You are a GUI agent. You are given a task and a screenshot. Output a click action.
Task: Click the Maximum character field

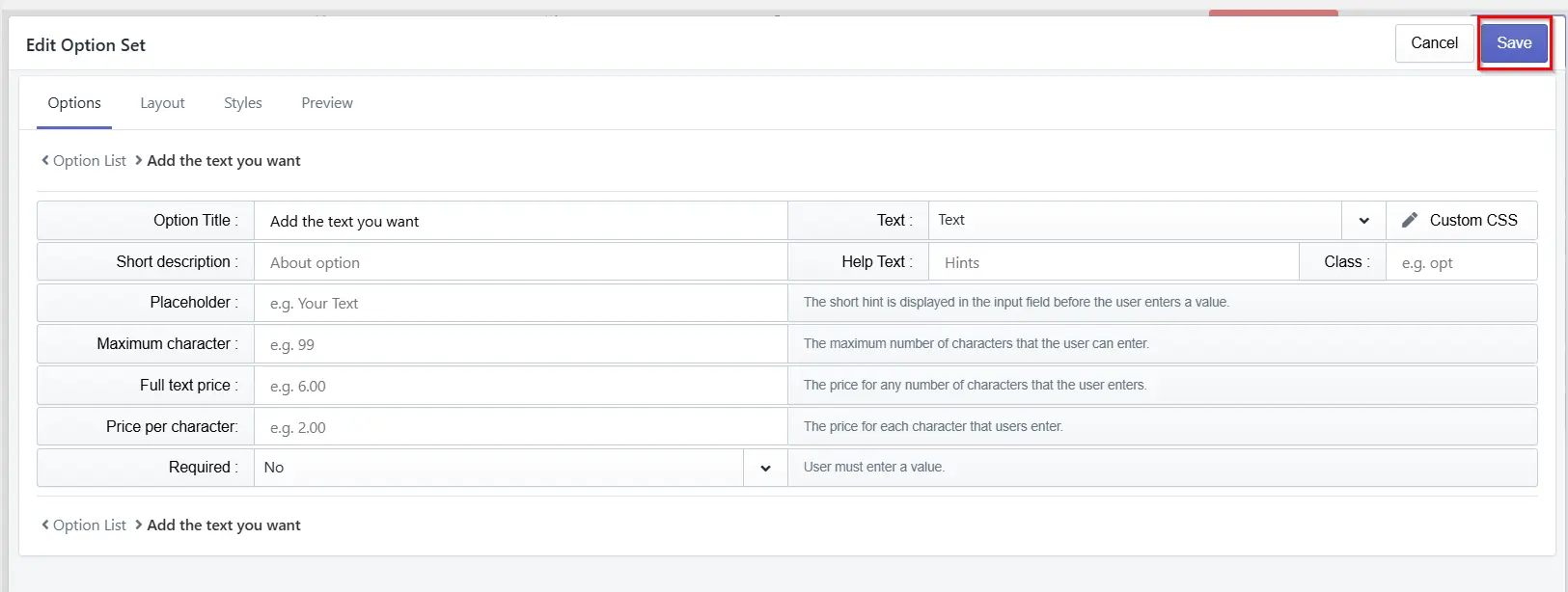521,344
